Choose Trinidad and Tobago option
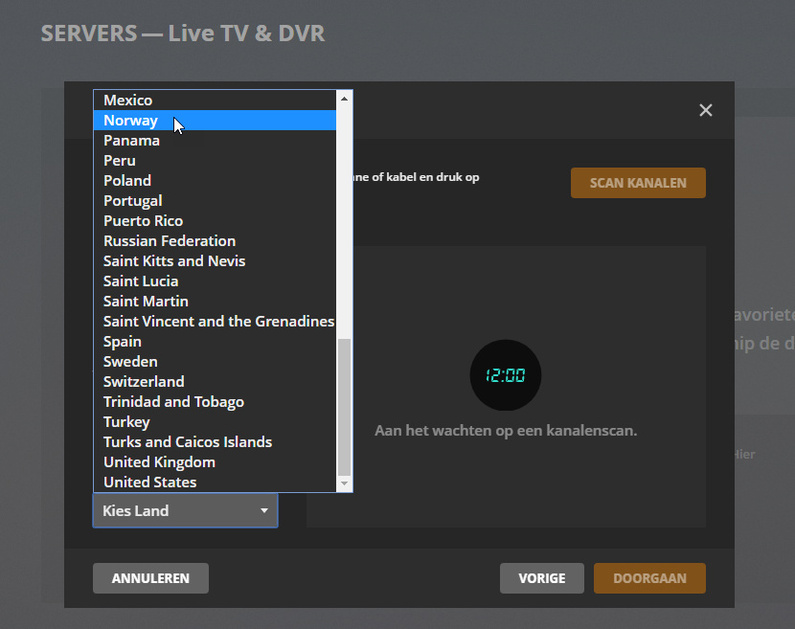 (x=215, y=402)
